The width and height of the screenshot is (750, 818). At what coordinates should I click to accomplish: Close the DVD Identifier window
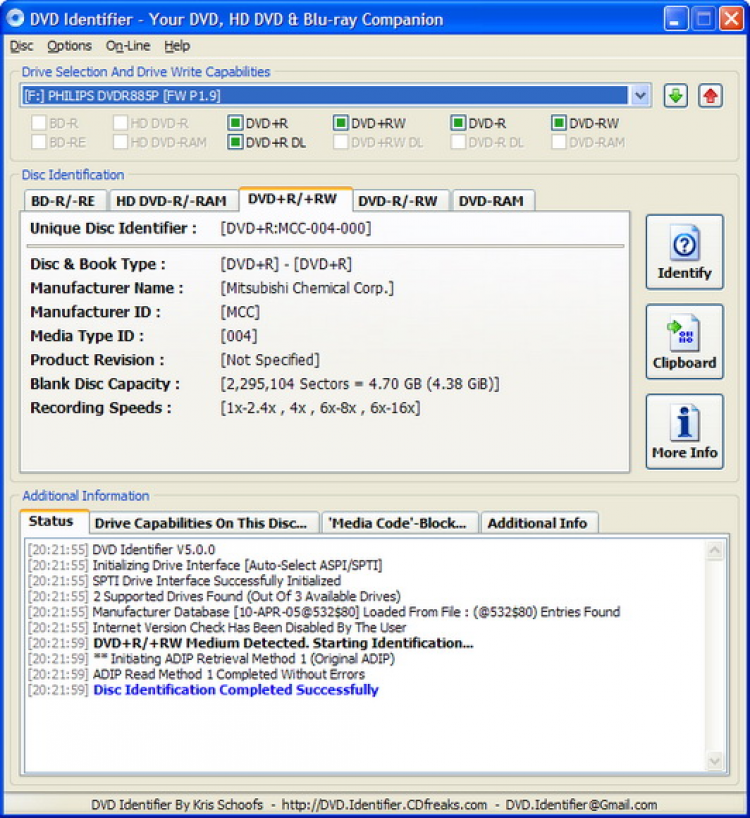(x=731, y=19)
